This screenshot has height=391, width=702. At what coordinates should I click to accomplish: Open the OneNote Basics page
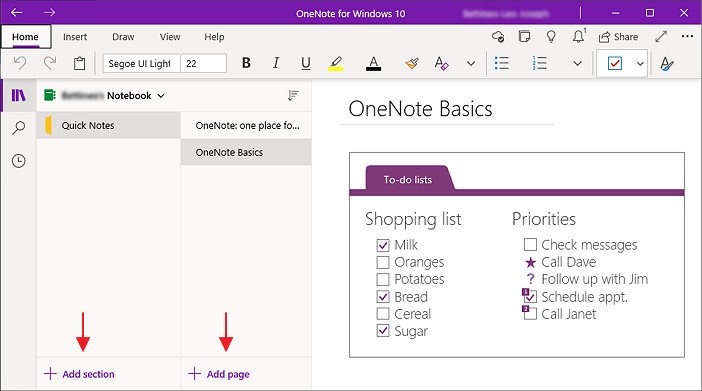(246, 152)
